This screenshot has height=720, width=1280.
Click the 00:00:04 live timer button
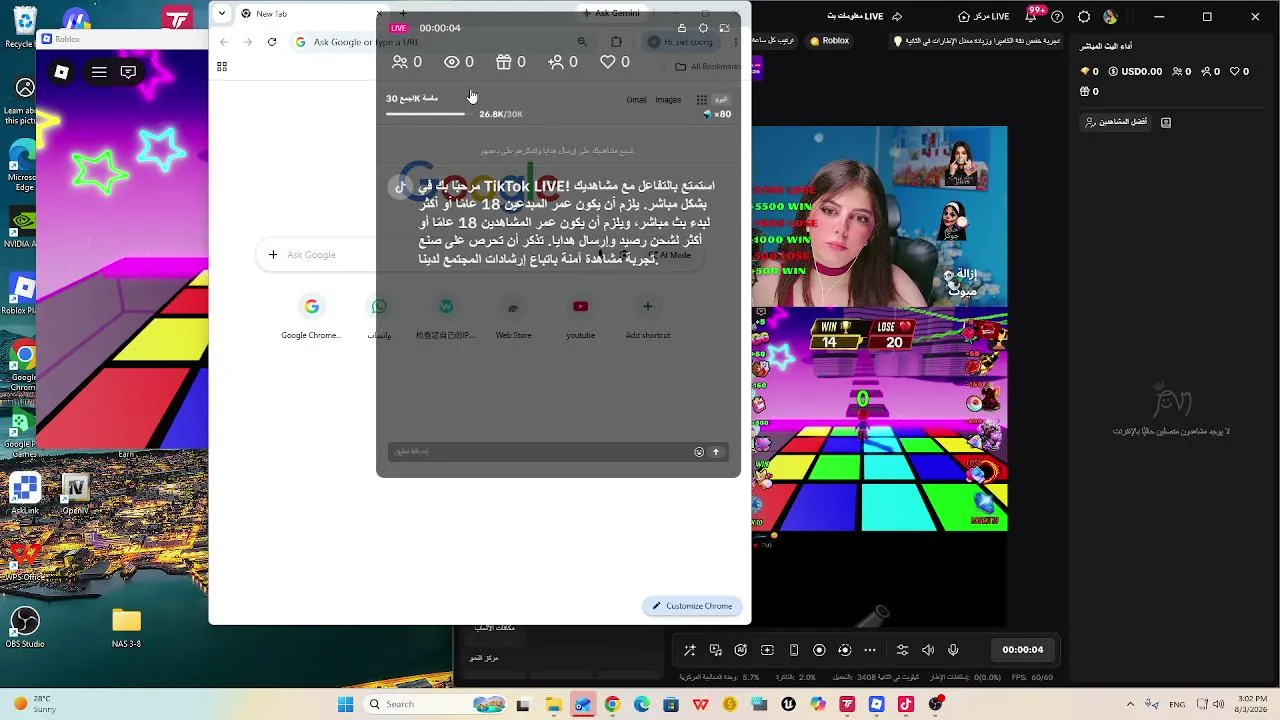click(x=1023, y=650)
